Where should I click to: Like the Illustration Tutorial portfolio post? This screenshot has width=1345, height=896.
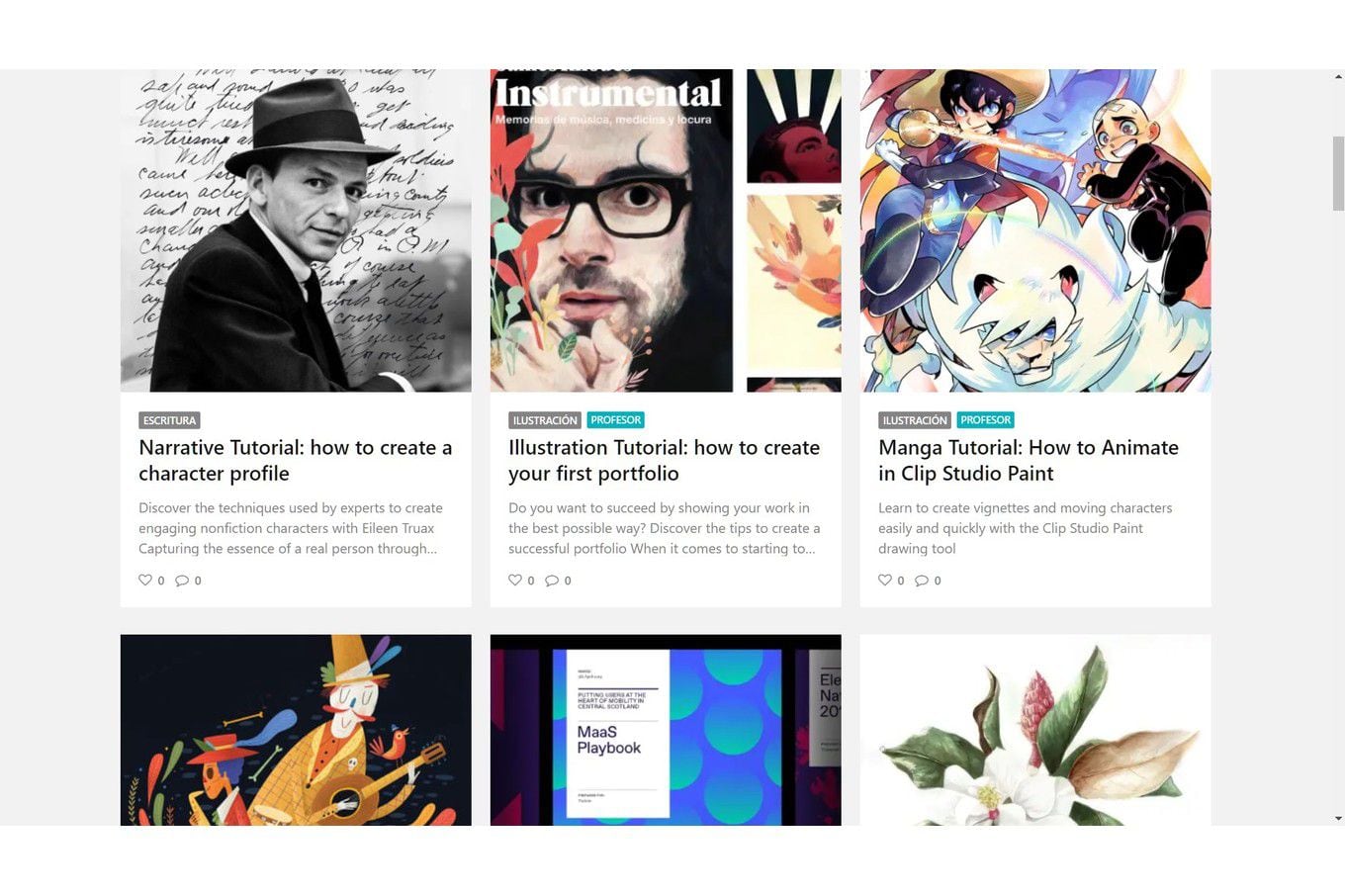click(x=515, y=581)
